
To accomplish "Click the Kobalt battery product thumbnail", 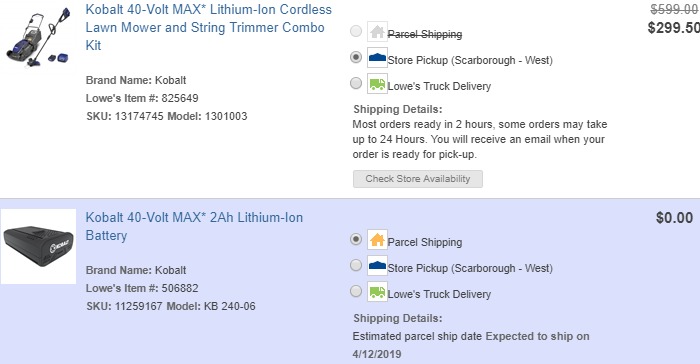I will (38, 247).
